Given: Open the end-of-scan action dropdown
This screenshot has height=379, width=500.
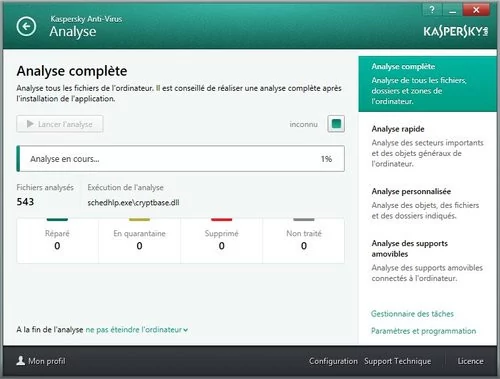Looking at the screenshot, I should (137, 330).
